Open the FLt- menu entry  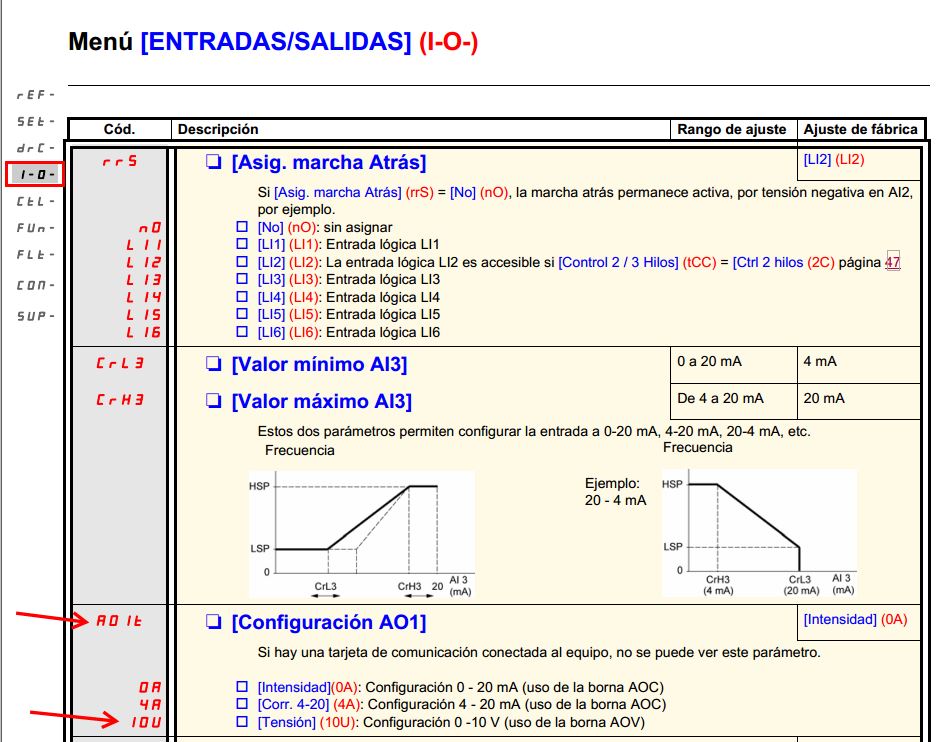[35, 255]
